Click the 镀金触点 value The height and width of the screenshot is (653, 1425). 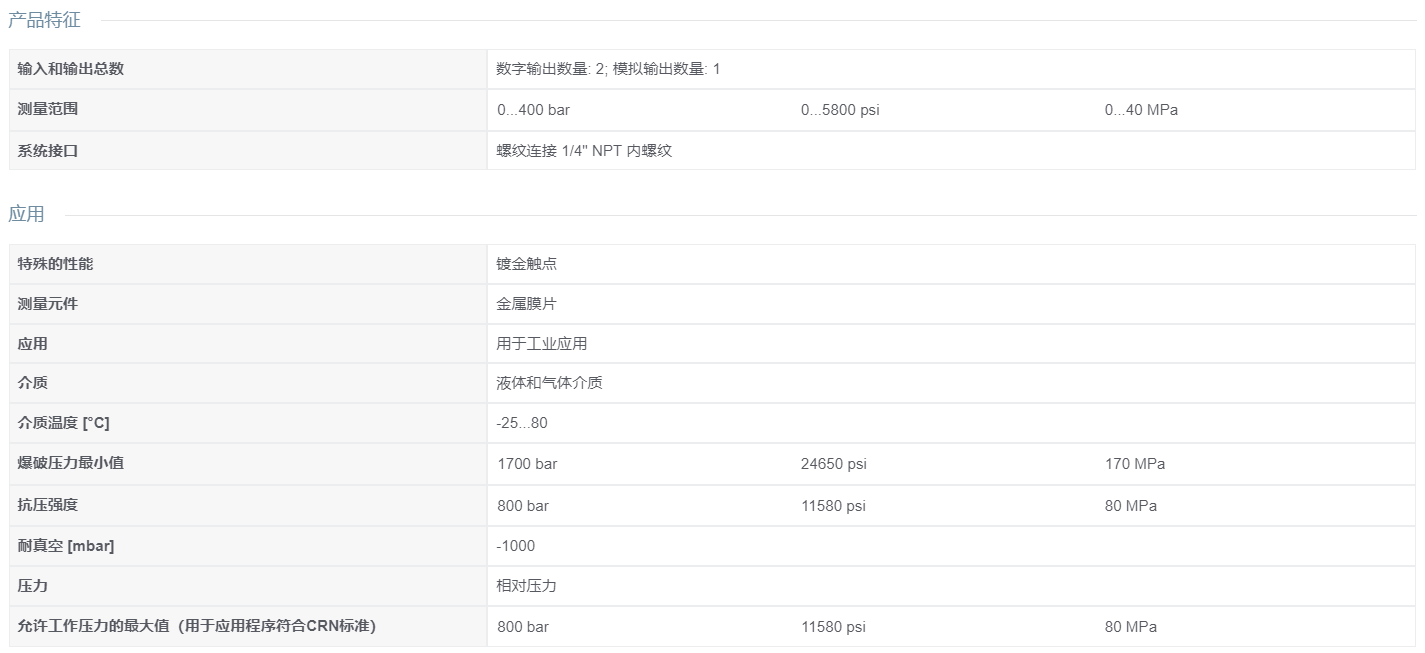526,264
